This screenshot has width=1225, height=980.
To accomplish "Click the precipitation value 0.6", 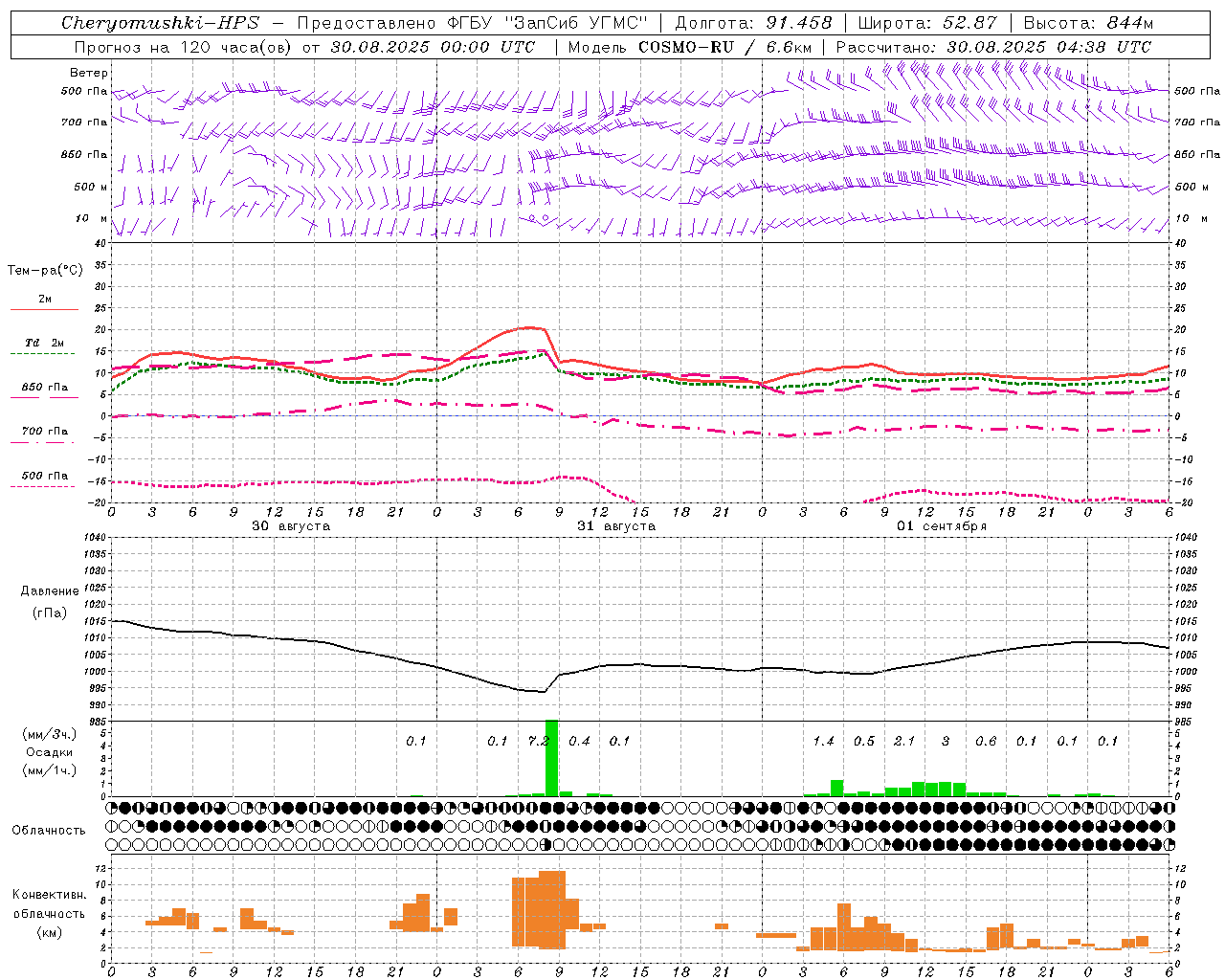I will pyautogui.click(x=986, y=742).
